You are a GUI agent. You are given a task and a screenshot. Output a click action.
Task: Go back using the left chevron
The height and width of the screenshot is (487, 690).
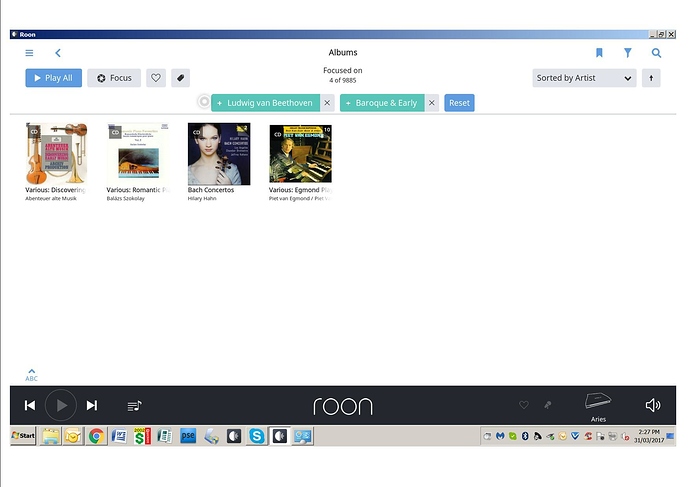pyautogui.click(x=58, y=53)
